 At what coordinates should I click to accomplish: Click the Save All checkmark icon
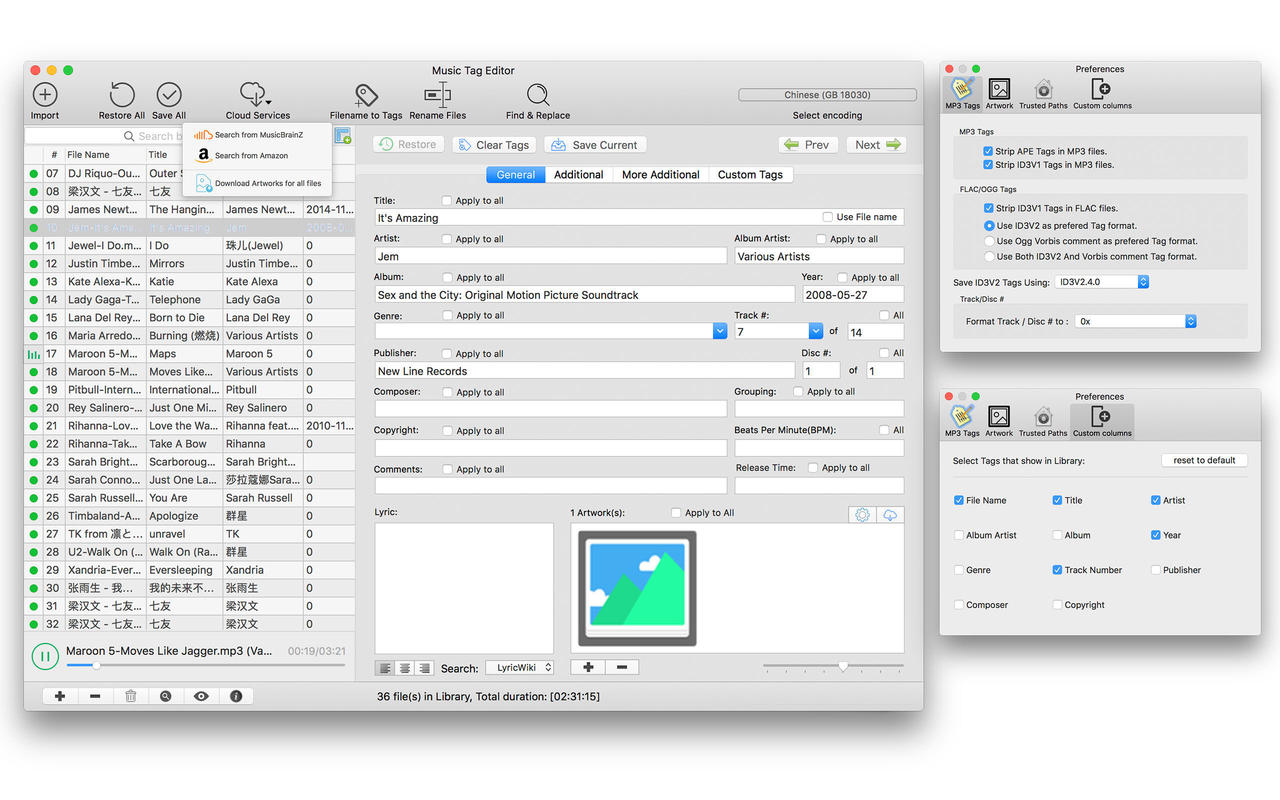[169, 95]
